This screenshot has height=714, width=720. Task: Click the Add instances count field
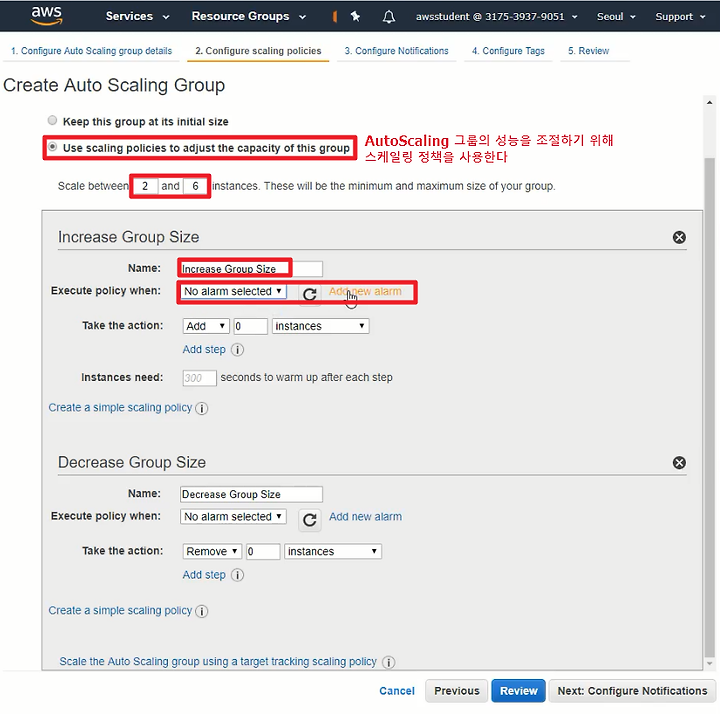point(250,326)
